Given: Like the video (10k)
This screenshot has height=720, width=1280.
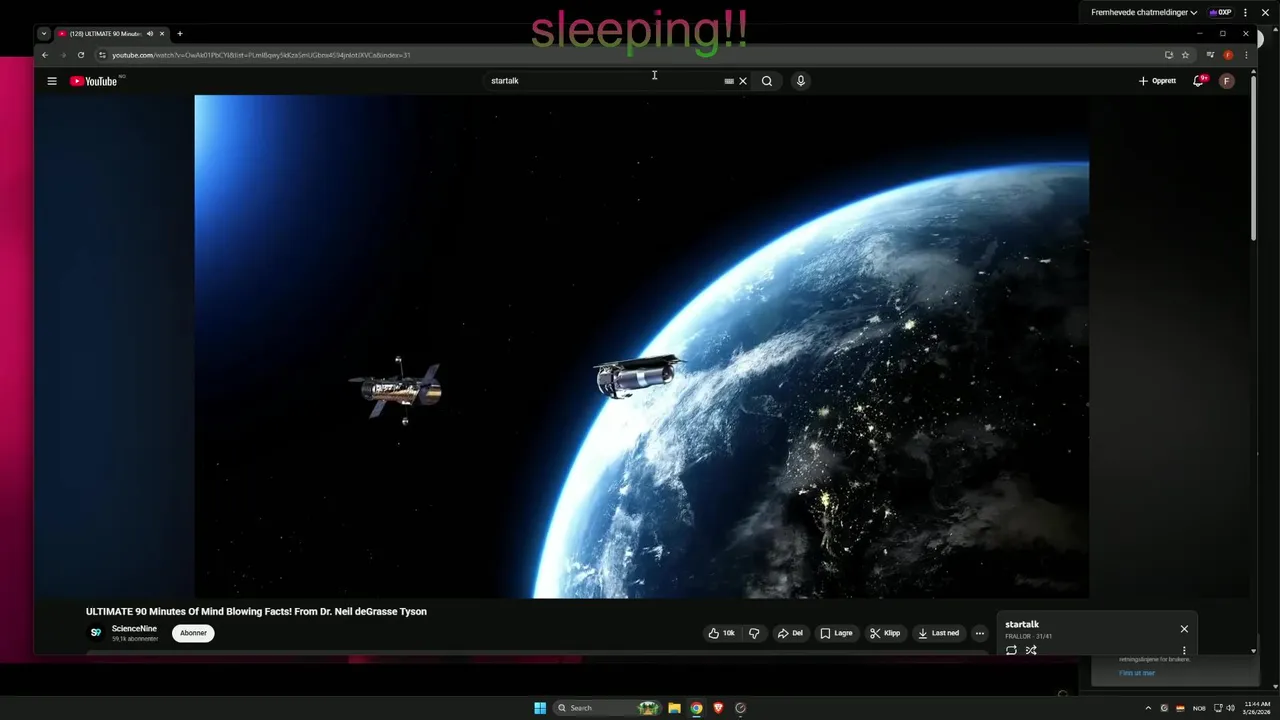Looking at the screenshot, I should pyautogui.click(x=721, y=633).
